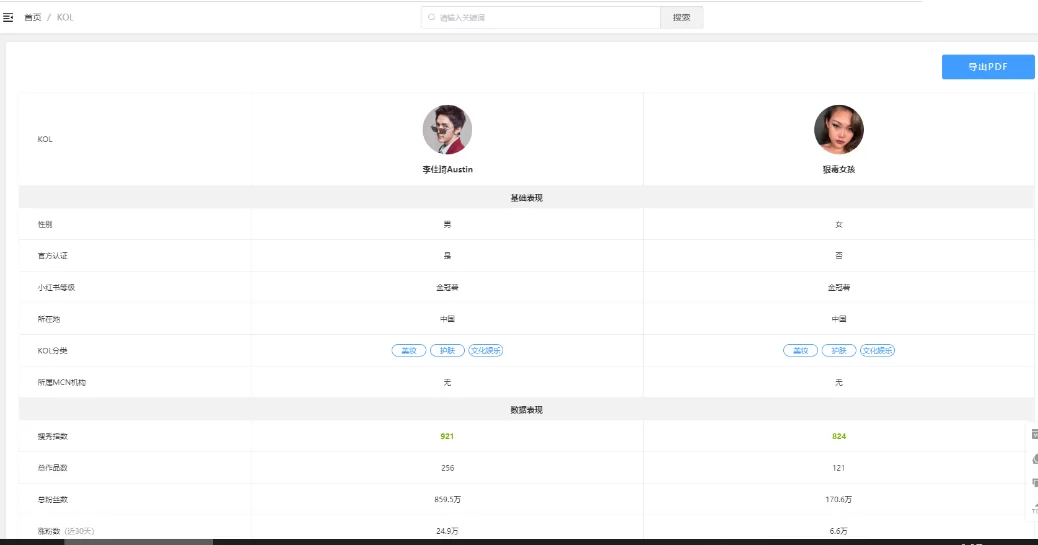Click the name 李佳琦Austin
Viewport: 1038px width, 545px height.
[447, 170]
